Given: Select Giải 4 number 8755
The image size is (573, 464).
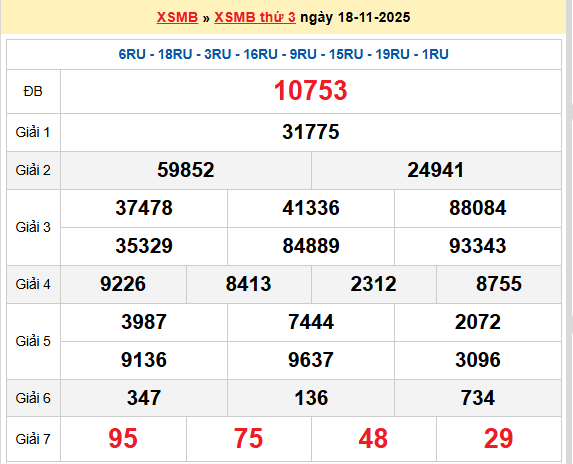Looking at the screenshot, I should (499, 284).
